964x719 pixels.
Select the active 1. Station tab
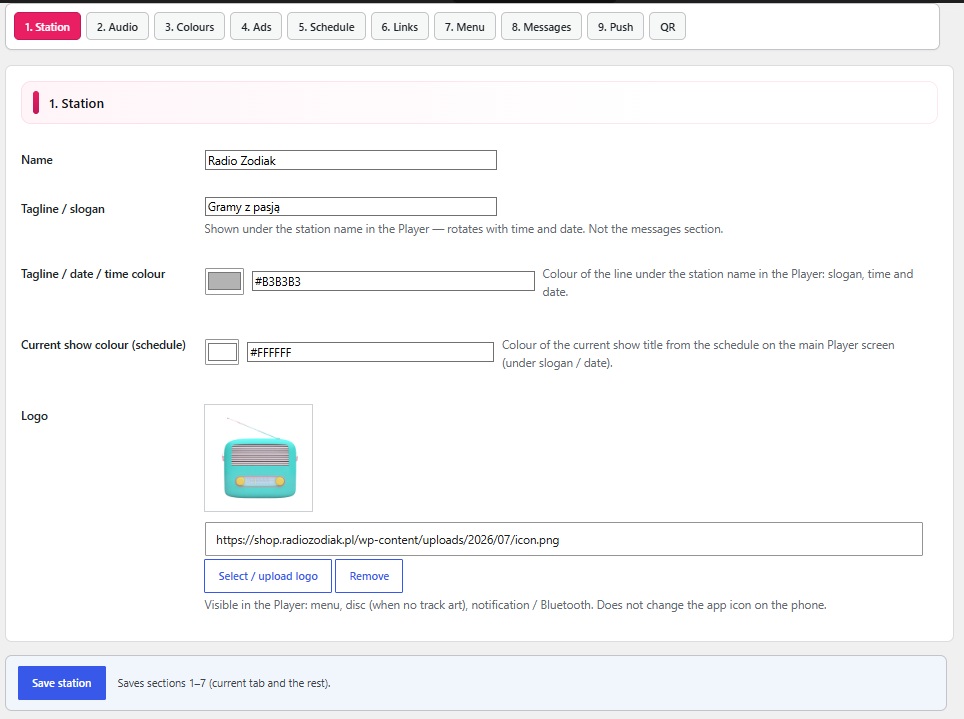(47, 27)
